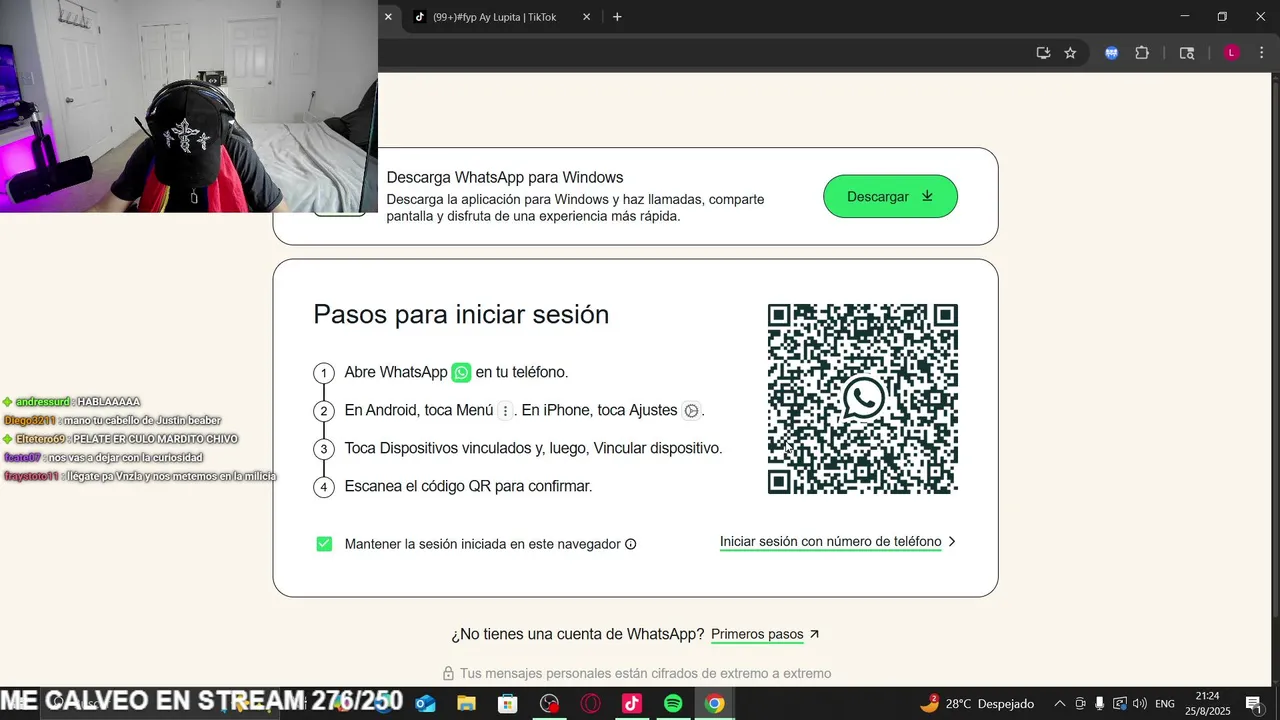Click chat message from andressurd HABLAAAAA

tap(72, 402)
